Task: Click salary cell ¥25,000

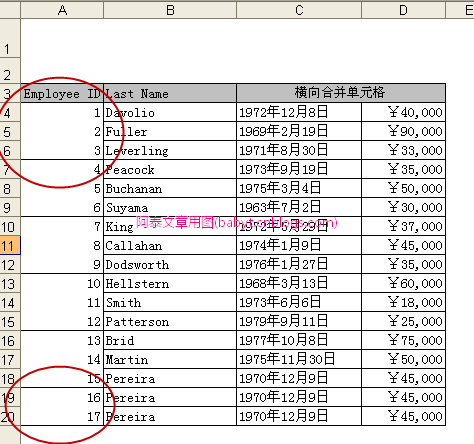Action: 403,321
